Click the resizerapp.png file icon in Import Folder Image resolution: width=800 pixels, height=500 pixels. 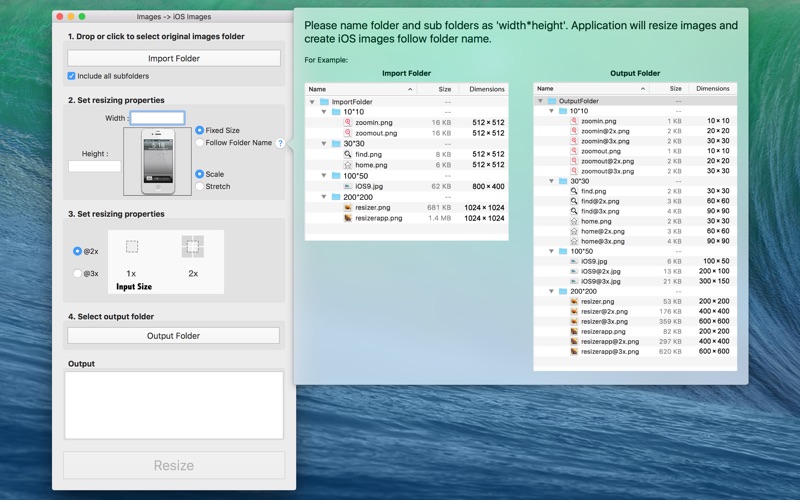(347, 218)
